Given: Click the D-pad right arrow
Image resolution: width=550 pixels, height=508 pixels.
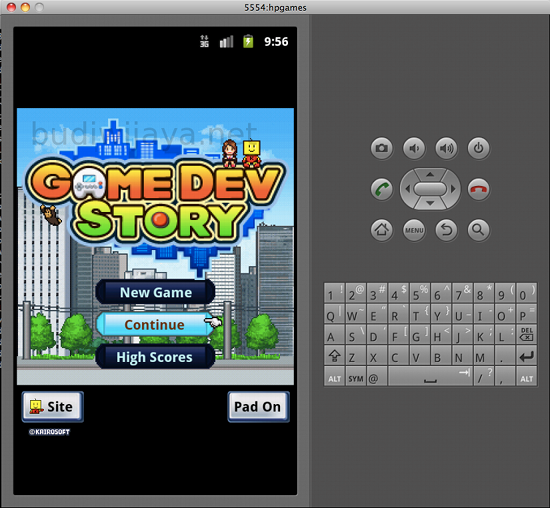Looking at the screenshot, I should pos(453,189).
